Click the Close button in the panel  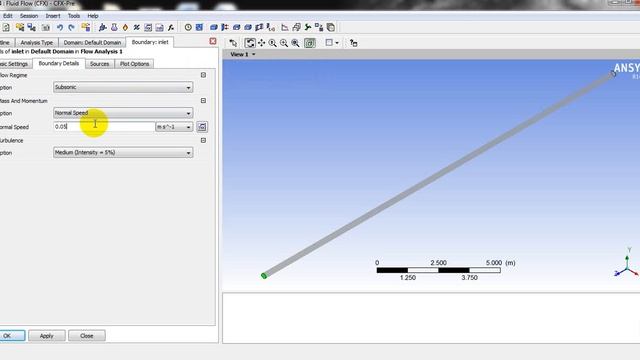pos(87,336)
